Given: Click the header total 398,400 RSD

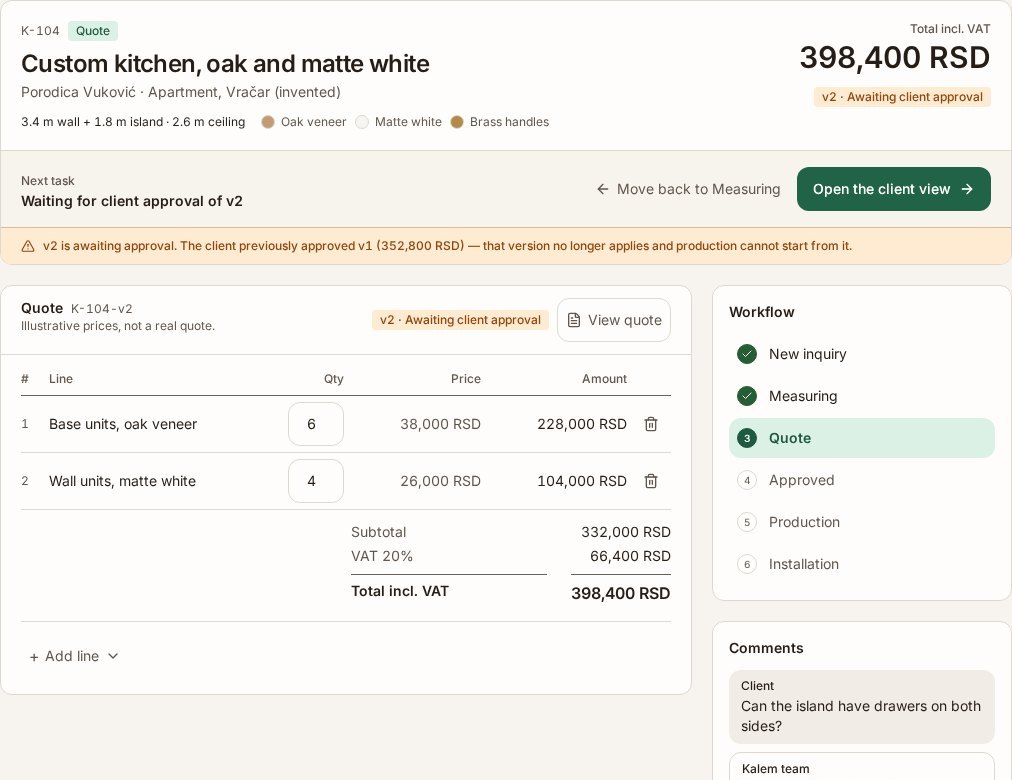Looking at the screenshot, I should (x=895, y=57).
